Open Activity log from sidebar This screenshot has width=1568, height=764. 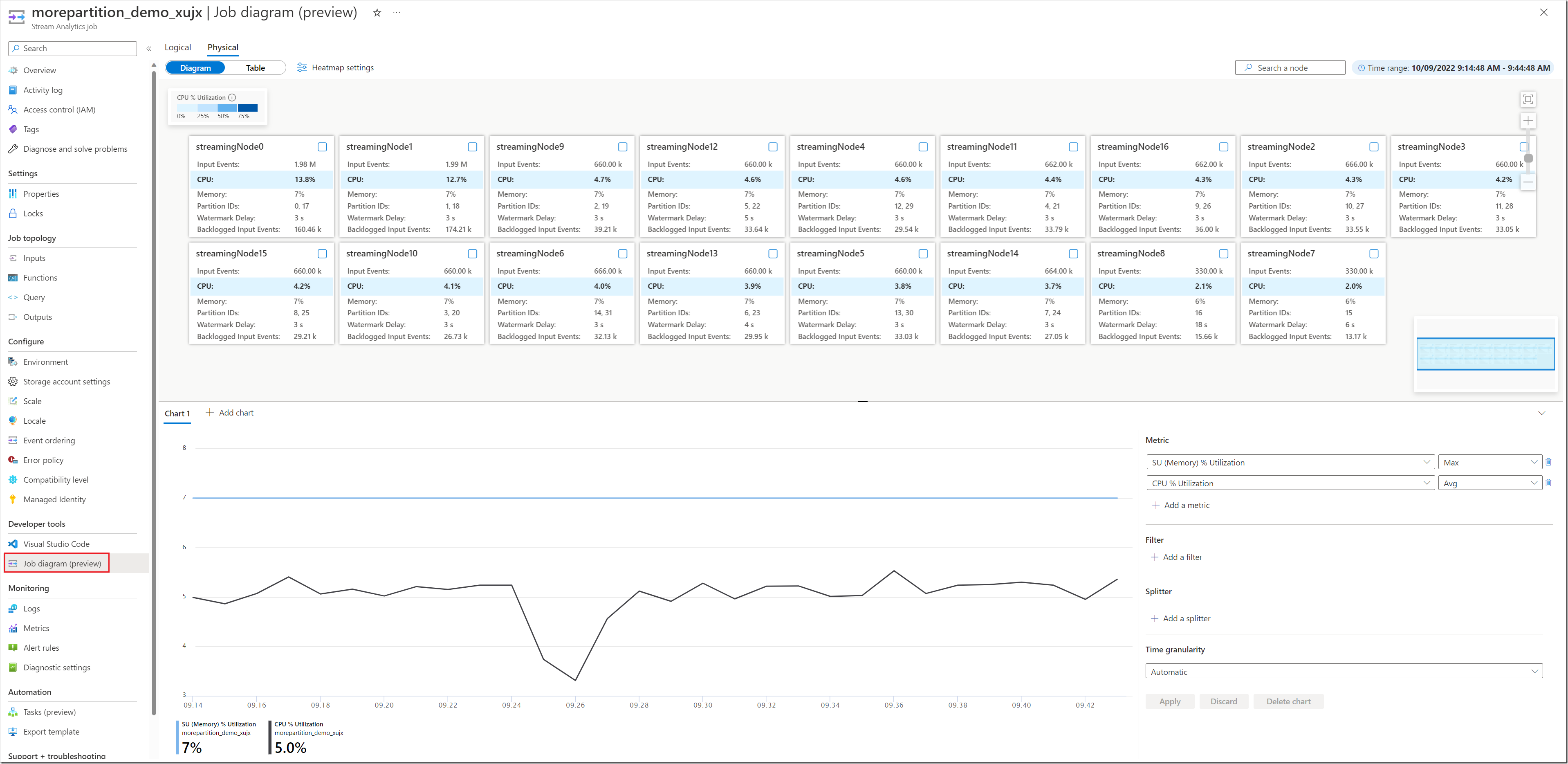[43, 90]
